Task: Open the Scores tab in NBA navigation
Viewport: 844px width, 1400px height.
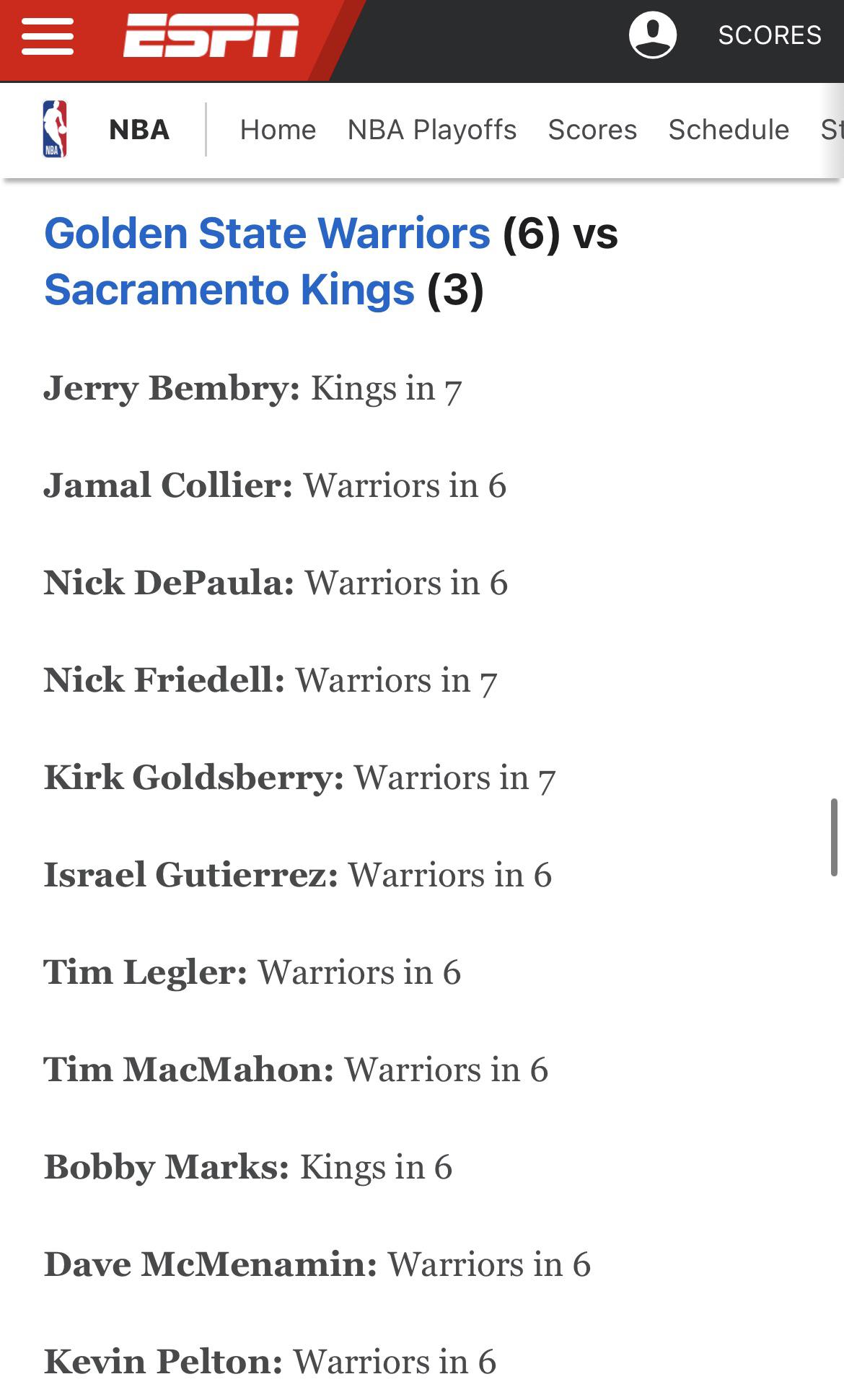Action: pyautogui.click(x=592, y=130)
